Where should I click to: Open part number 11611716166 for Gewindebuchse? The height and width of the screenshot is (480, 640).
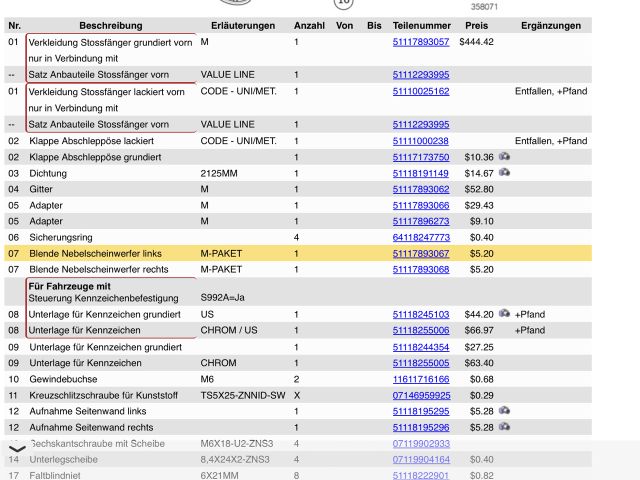click(421, 379)
